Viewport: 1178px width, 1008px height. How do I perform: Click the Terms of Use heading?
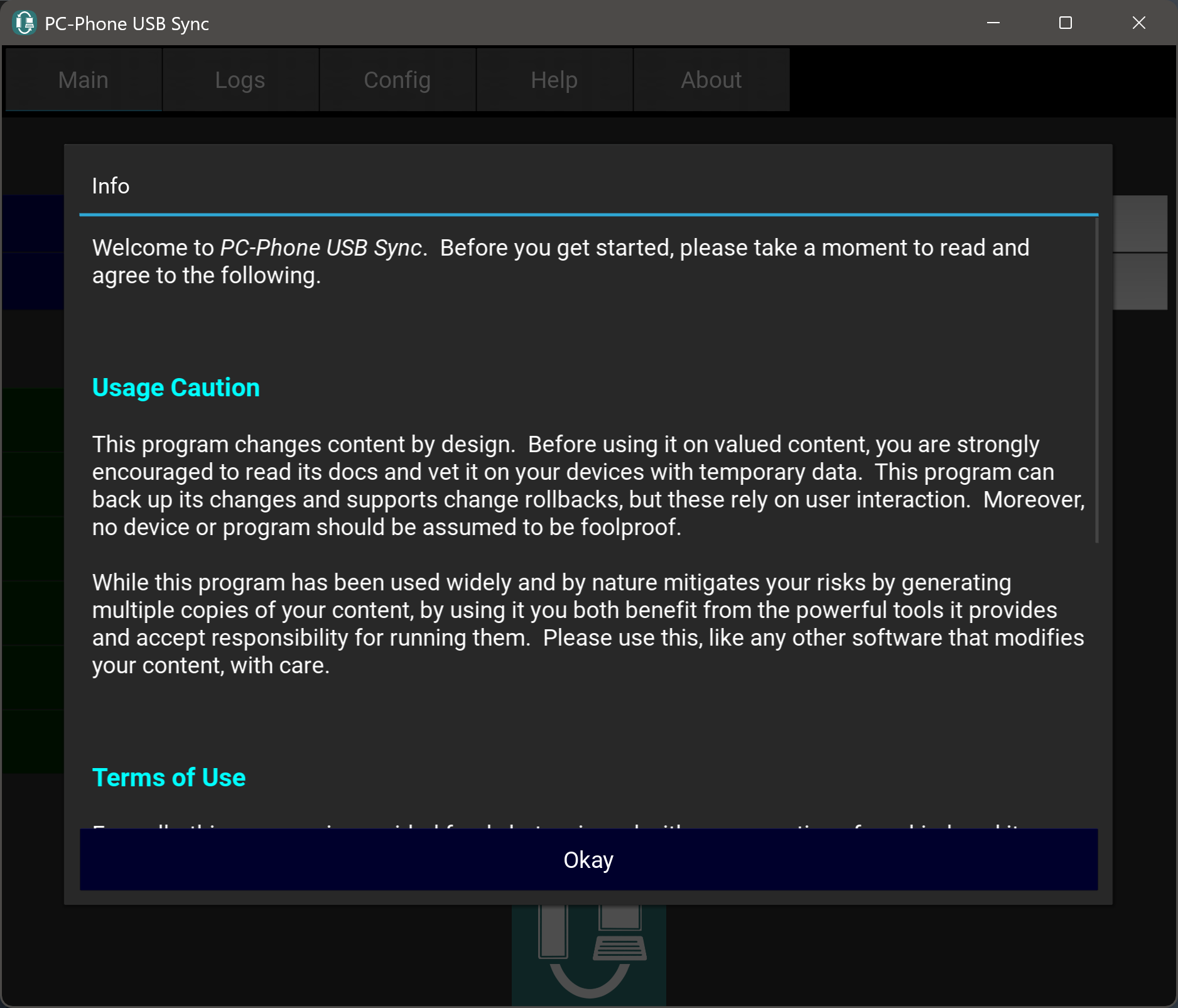point(168,778)
